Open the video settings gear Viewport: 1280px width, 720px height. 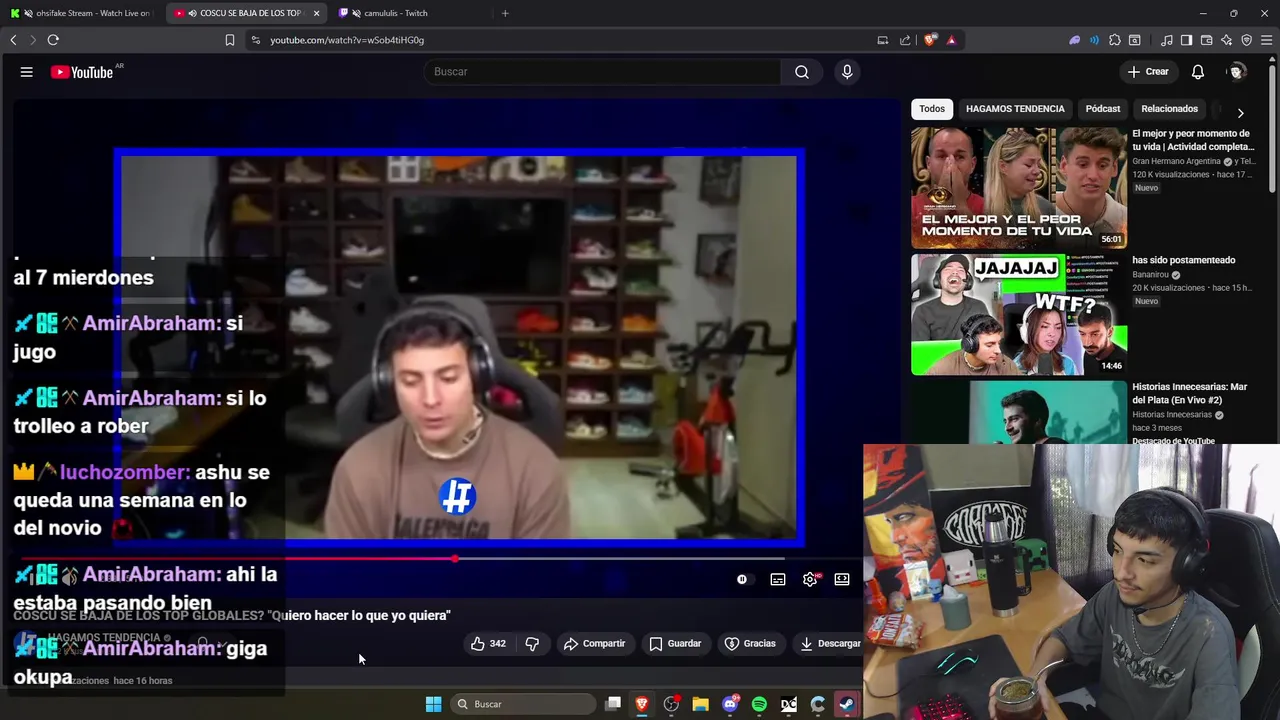(x=810, y=579)
